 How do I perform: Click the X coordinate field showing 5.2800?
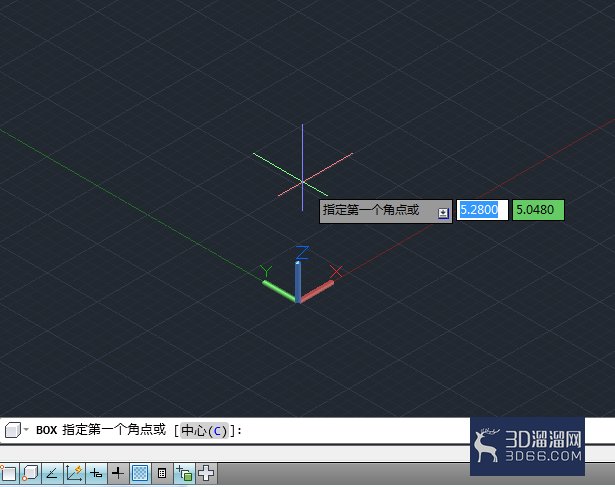click(482, 210)
